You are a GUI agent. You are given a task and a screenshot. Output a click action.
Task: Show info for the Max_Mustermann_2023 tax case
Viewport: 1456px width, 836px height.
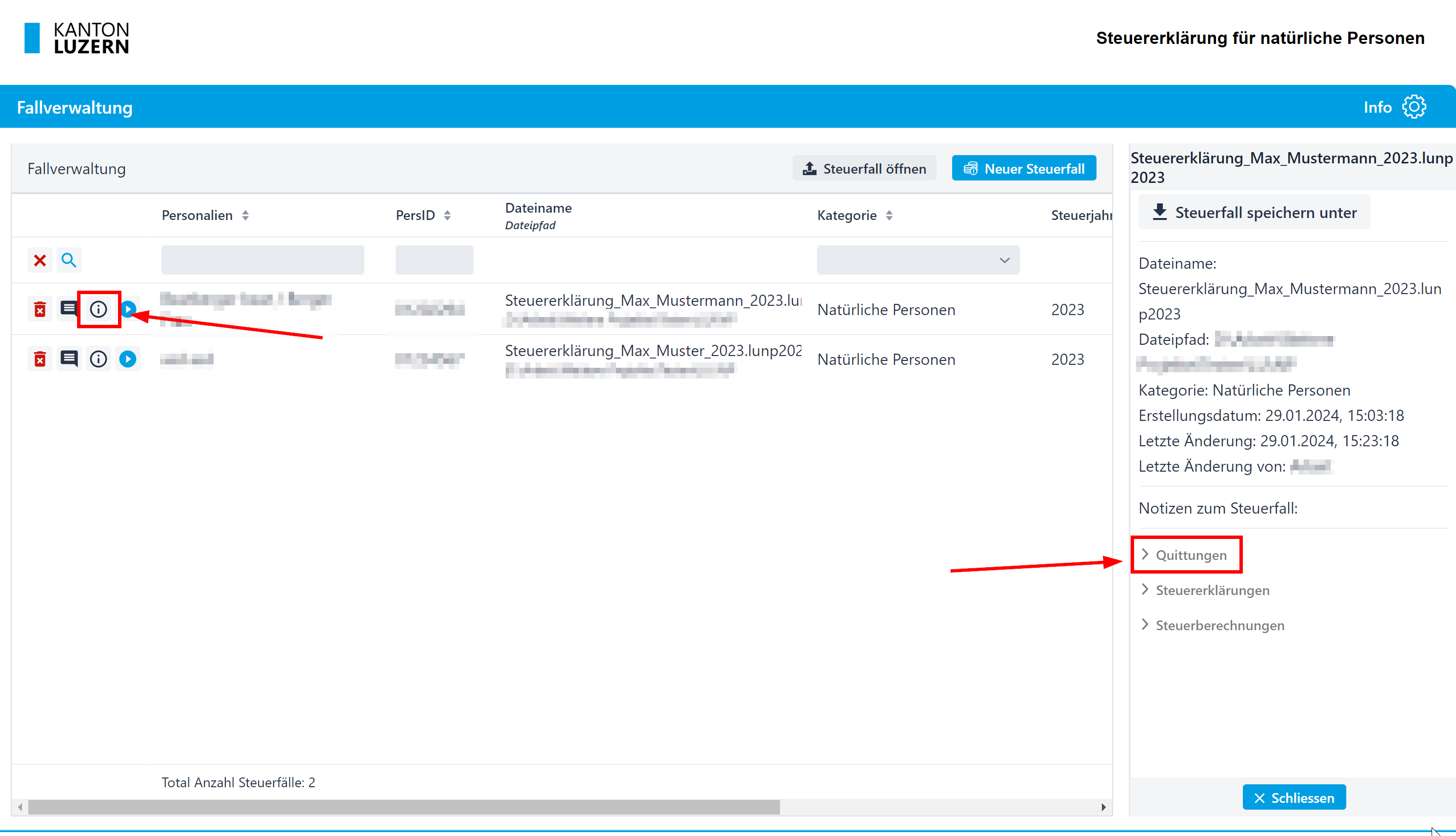(x=98, y=310)
